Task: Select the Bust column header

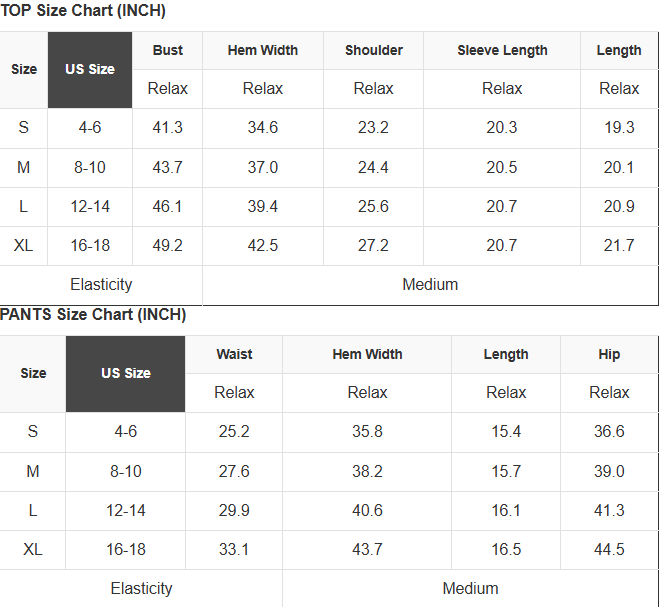Action: tap(168, 50)
